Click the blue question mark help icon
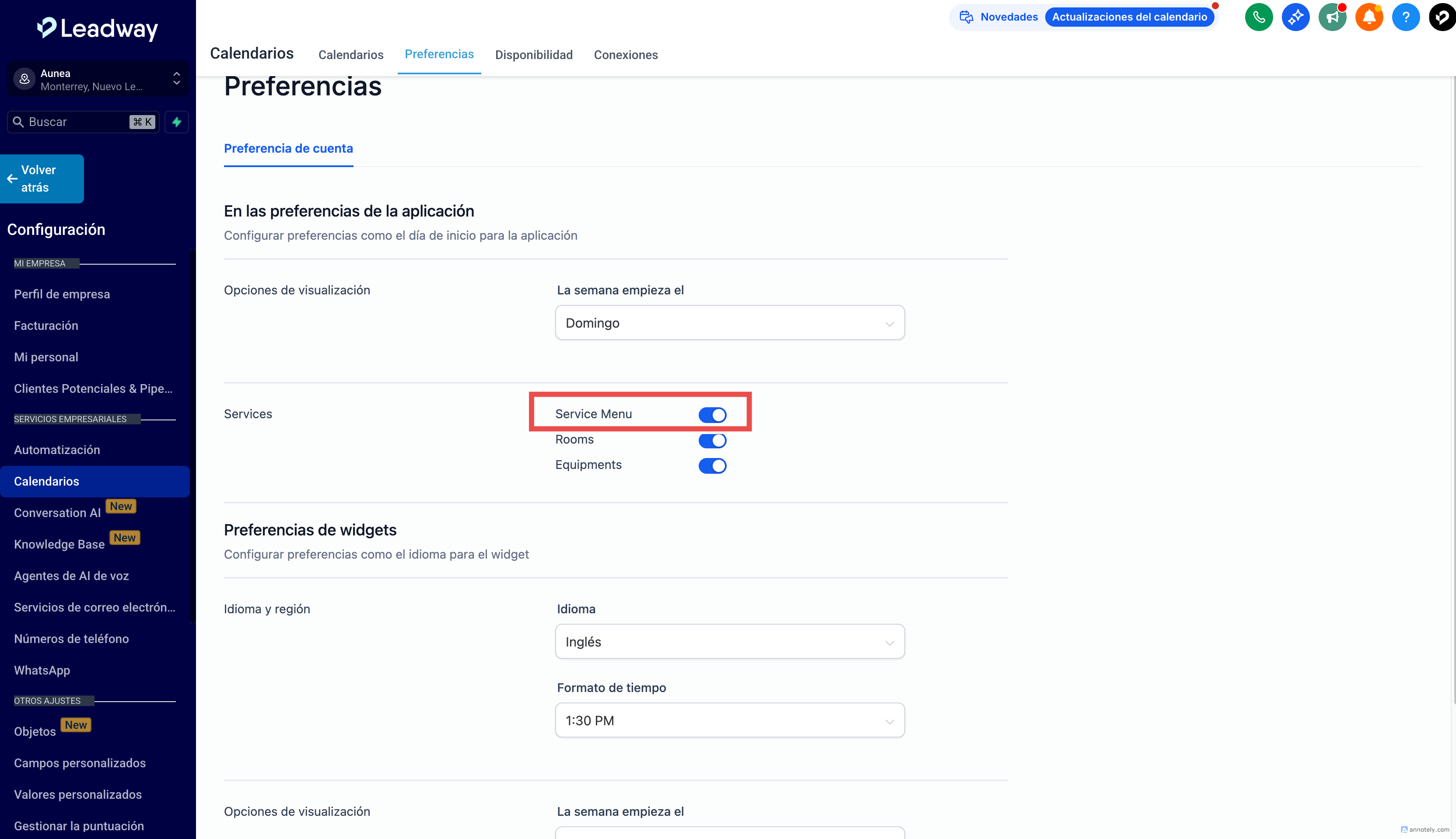 coord(1406,17)
